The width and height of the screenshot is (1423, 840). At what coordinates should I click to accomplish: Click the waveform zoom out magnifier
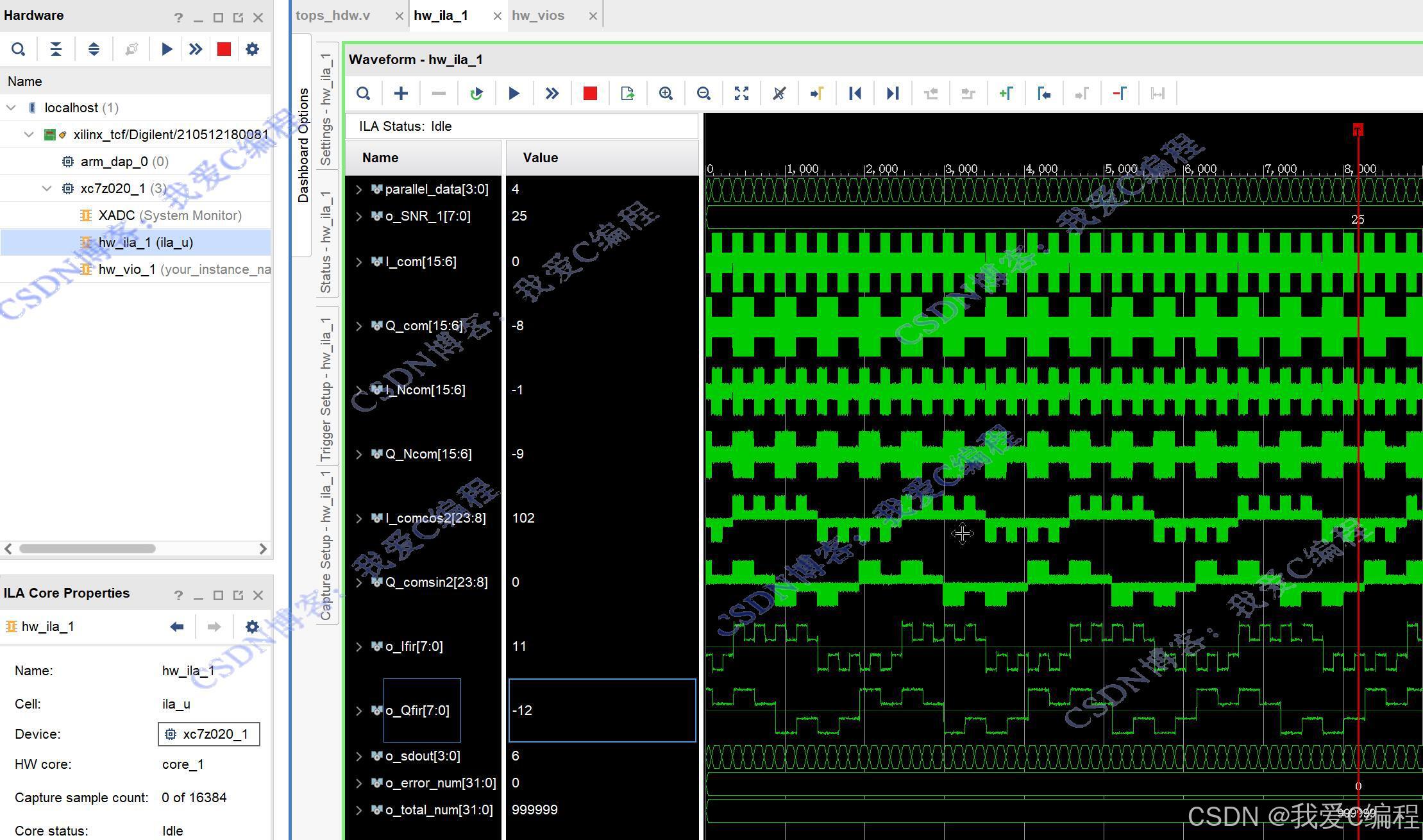pyautogui.click(x=703, y=94)
